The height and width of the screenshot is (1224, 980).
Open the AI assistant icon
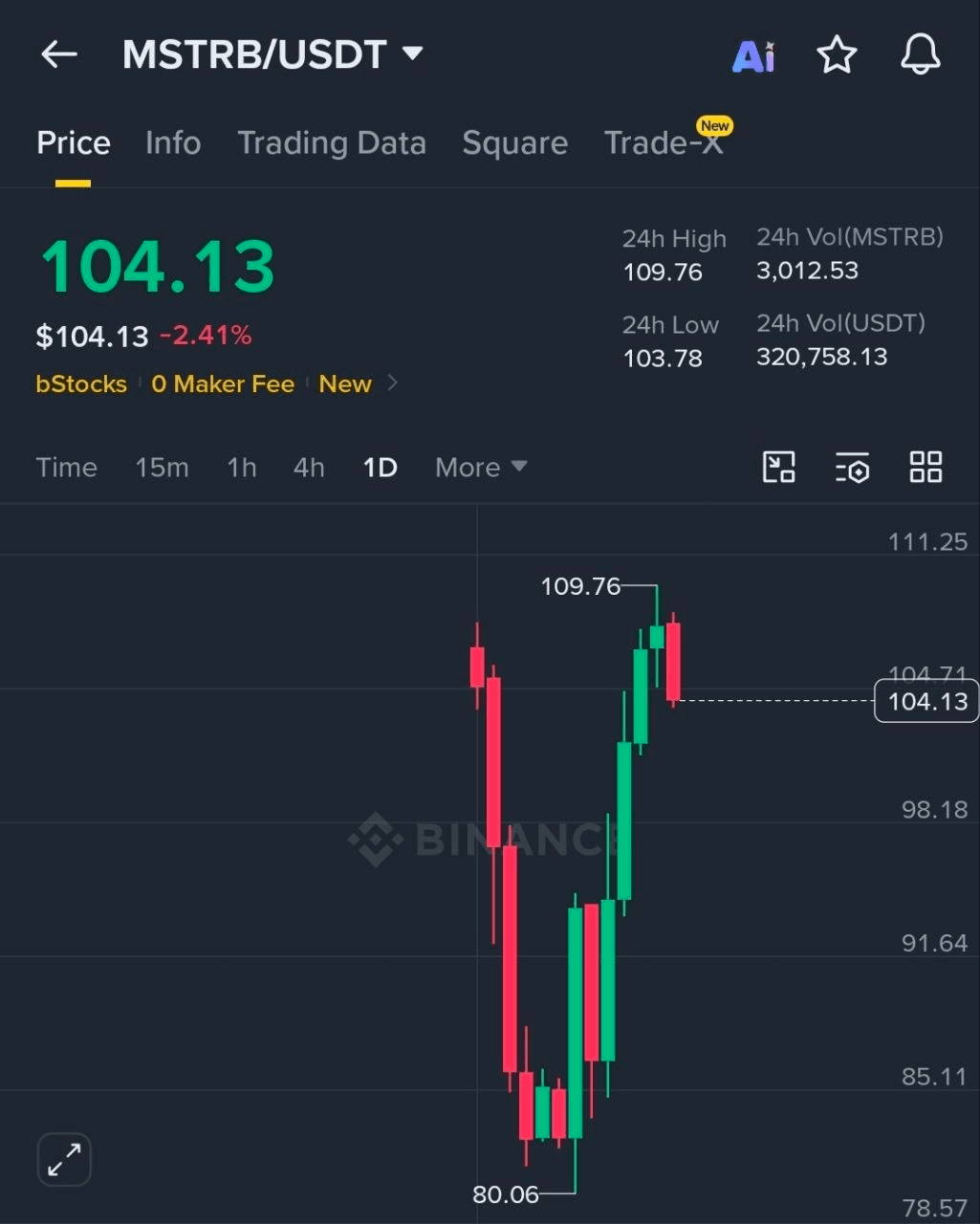tap(753, 56)
